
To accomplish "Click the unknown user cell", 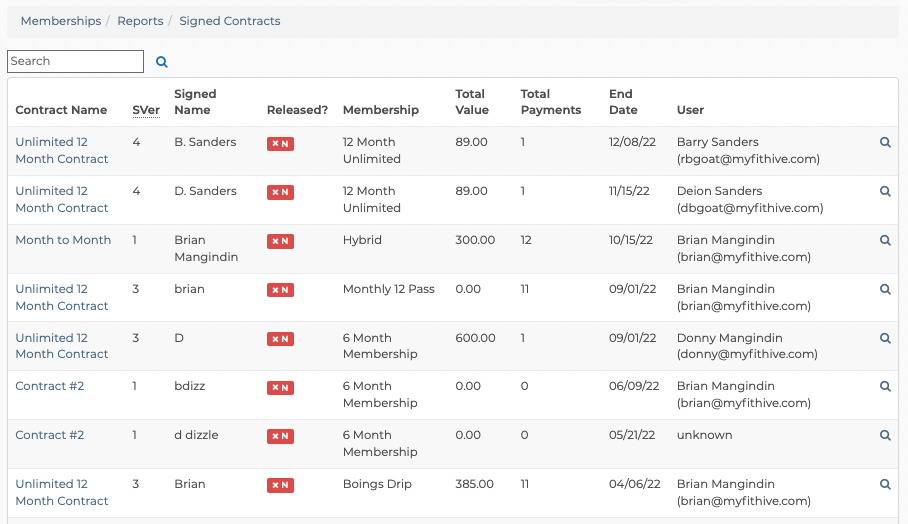I will (x=705, y=435).
